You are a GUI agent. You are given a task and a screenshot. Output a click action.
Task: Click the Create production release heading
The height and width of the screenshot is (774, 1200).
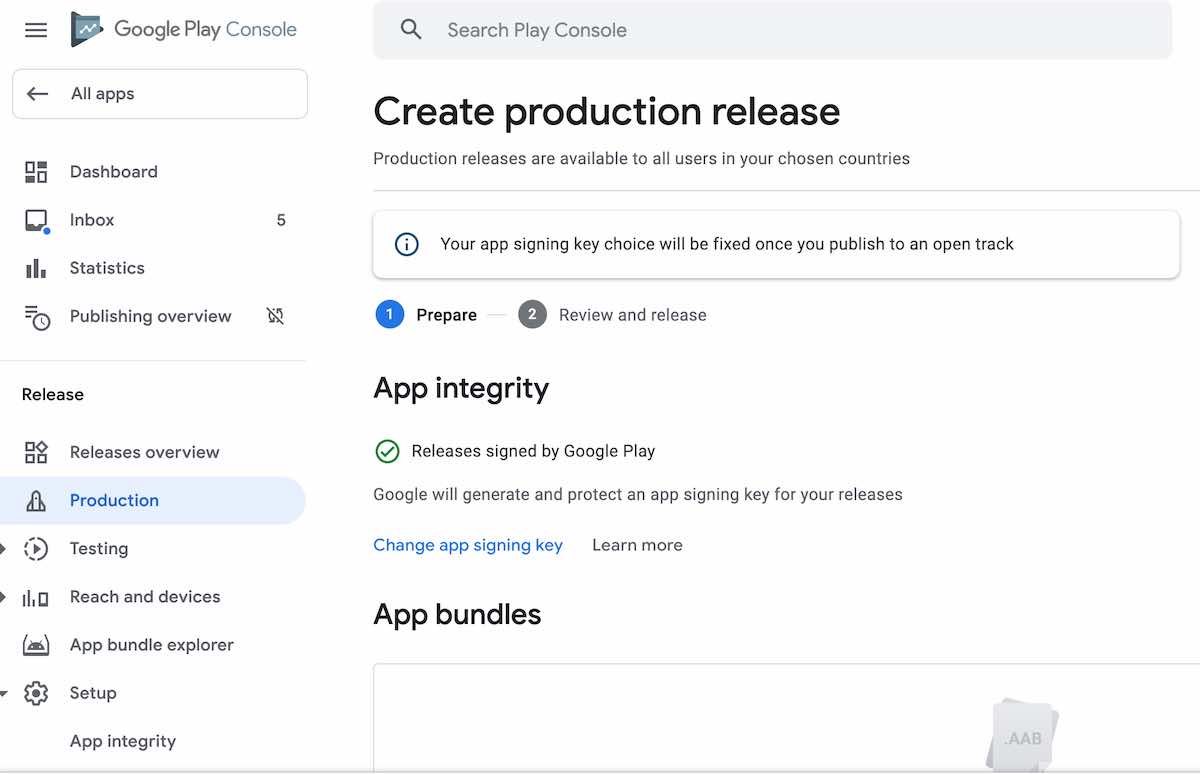click(x=607, y=111)
